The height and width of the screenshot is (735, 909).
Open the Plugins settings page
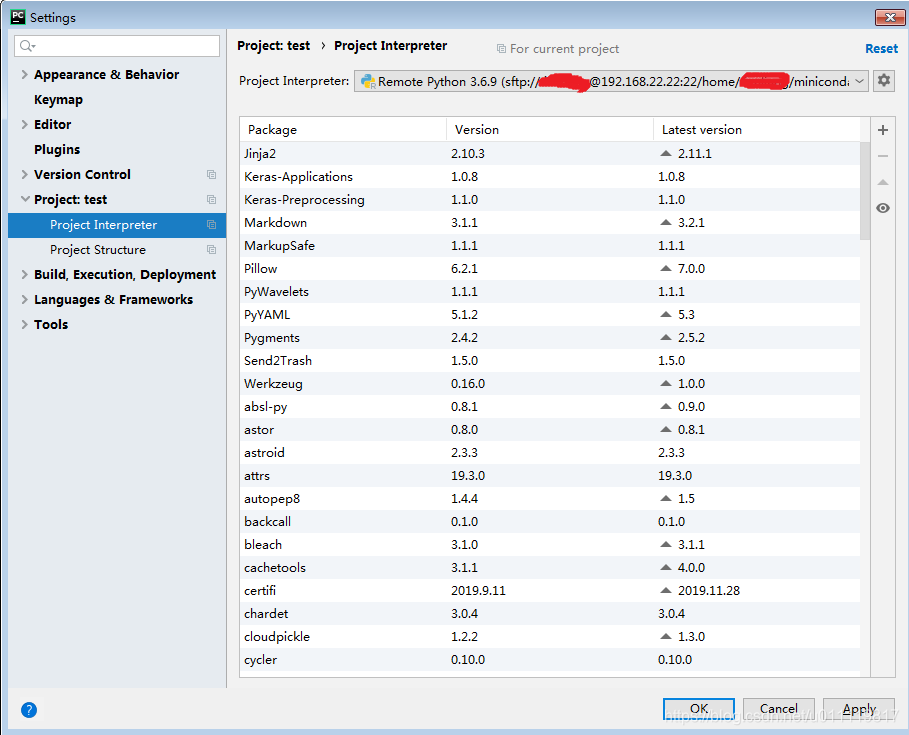pyautogui.click(x=57, y=150)
